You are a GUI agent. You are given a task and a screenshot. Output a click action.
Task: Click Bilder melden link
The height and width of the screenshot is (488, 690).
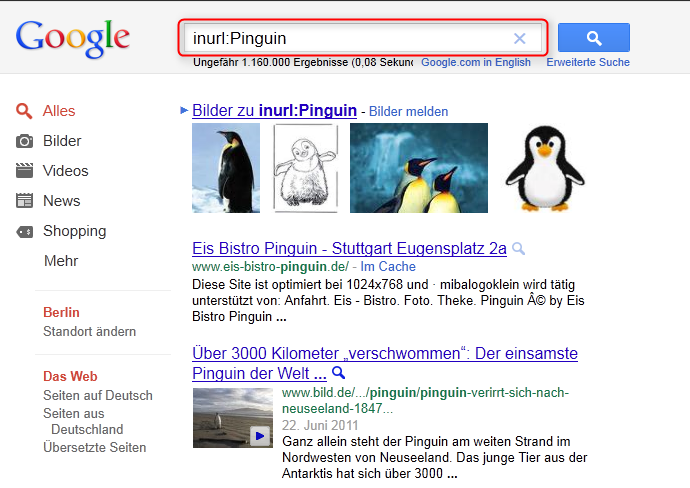(408, 112)
